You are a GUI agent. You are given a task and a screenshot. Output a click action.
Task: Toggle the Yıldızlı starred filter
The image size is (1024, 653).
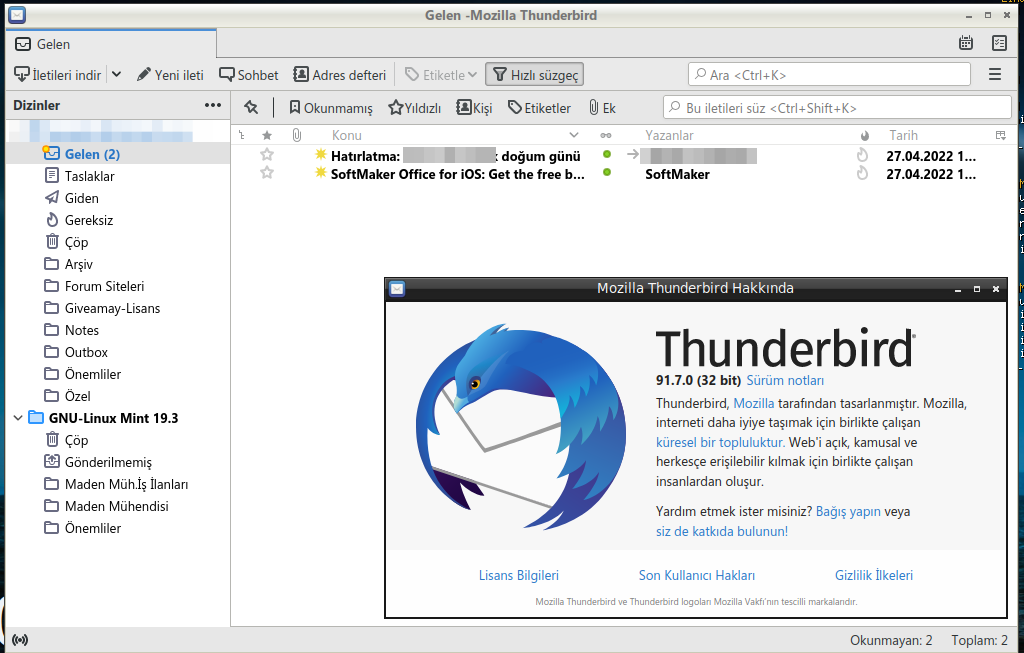[x=415, y=108]
